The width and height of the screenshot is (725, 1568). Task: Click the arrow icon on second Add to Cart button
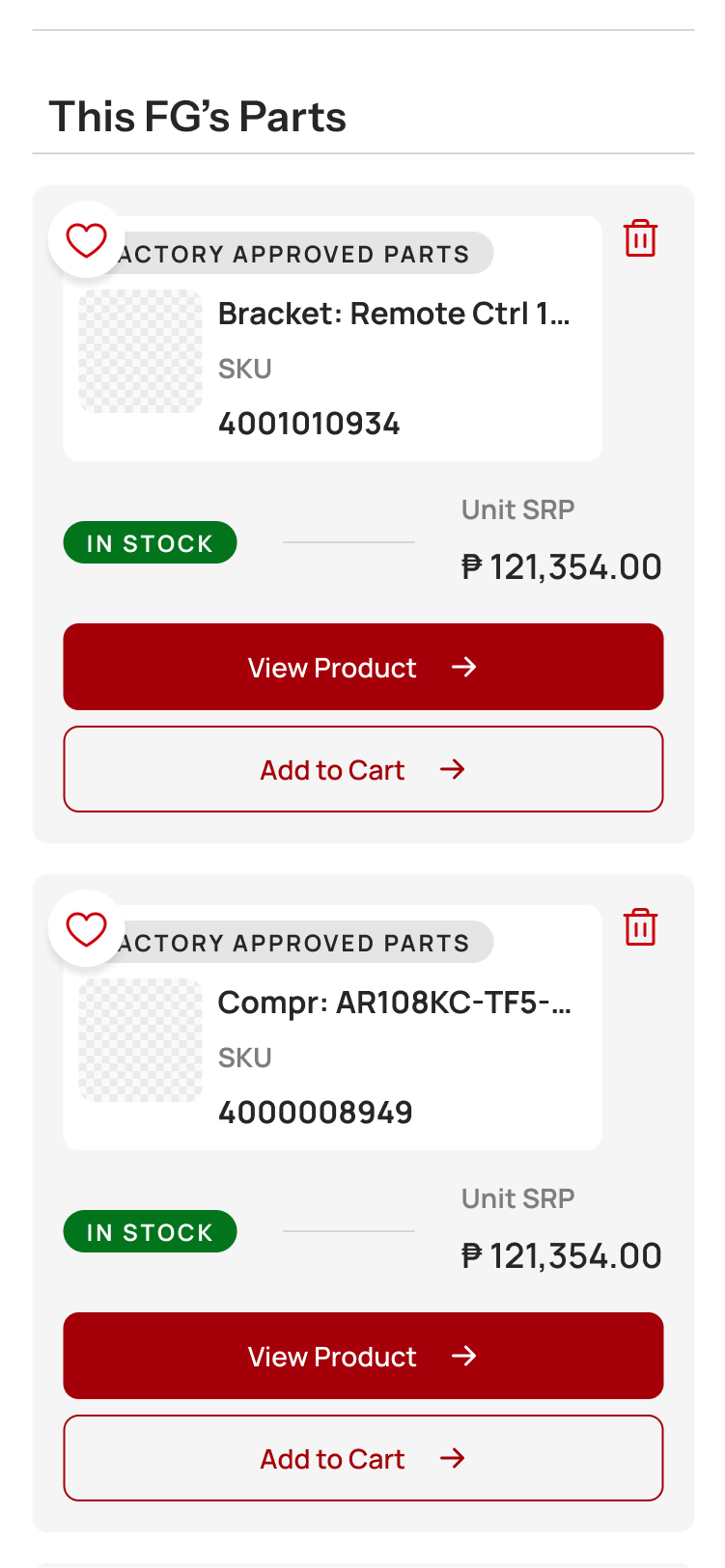453,1458
